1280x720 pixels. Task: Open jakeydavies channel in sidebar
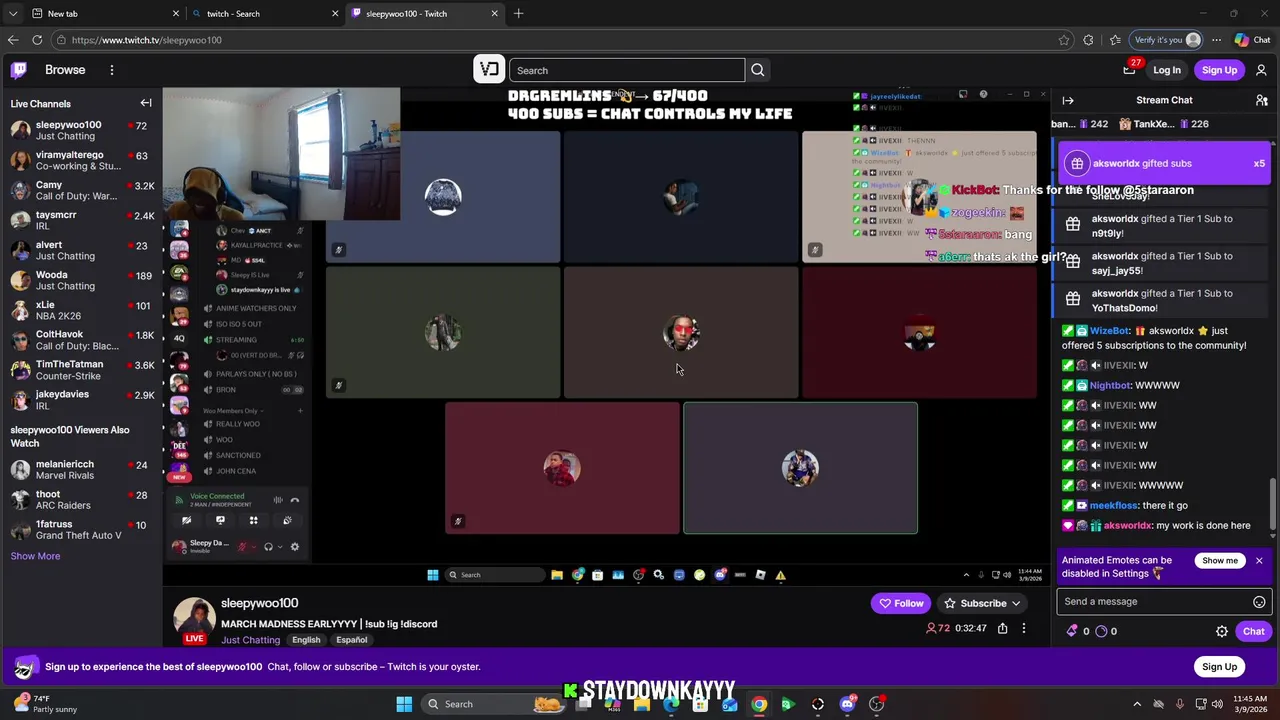point(81,400)
